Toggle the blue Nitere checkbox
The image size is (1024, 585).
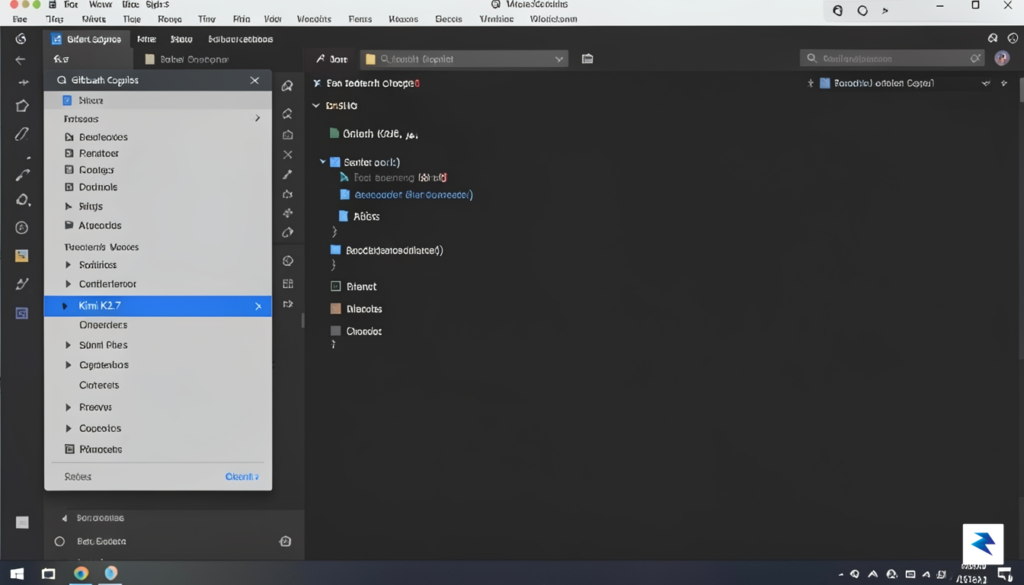pos(67,101)
